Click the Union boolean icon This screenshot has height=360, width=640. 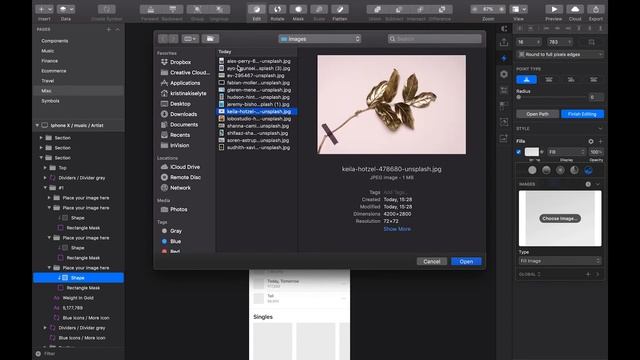tap(377, 9)
